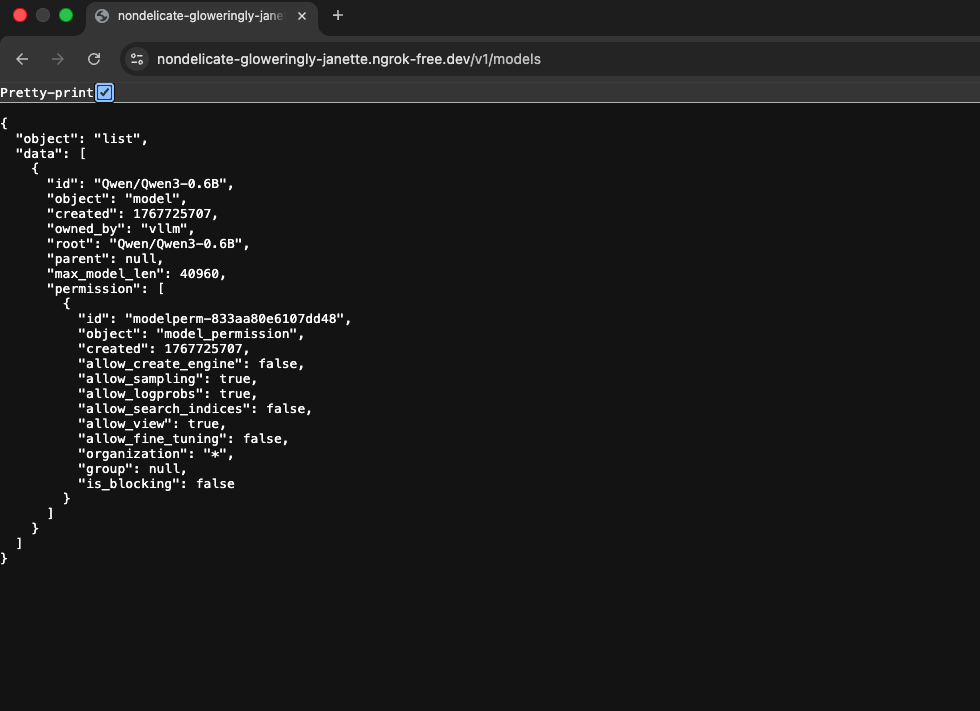Disable the Pretty-print checkbox
Image resolution: width=980 pixels, height=711 pixels.
pyautogui.click(x=104, y=92)
